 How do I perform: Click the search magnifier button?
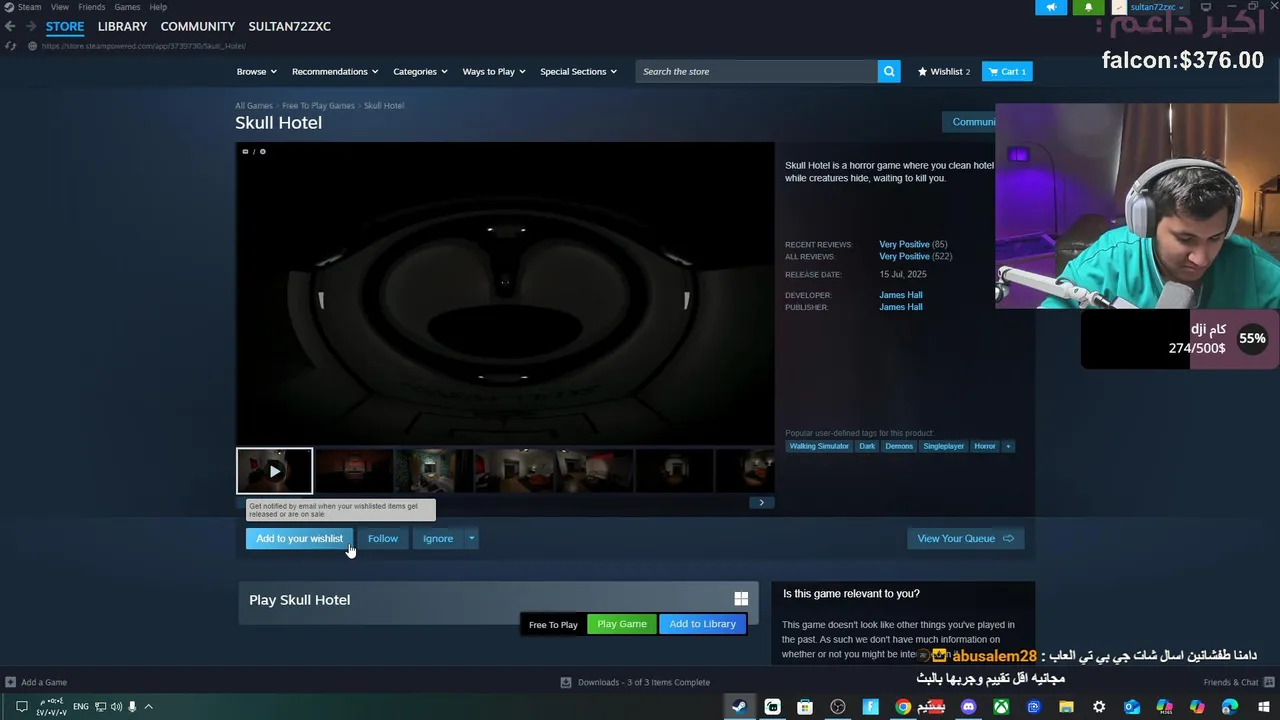click(889, 71)
